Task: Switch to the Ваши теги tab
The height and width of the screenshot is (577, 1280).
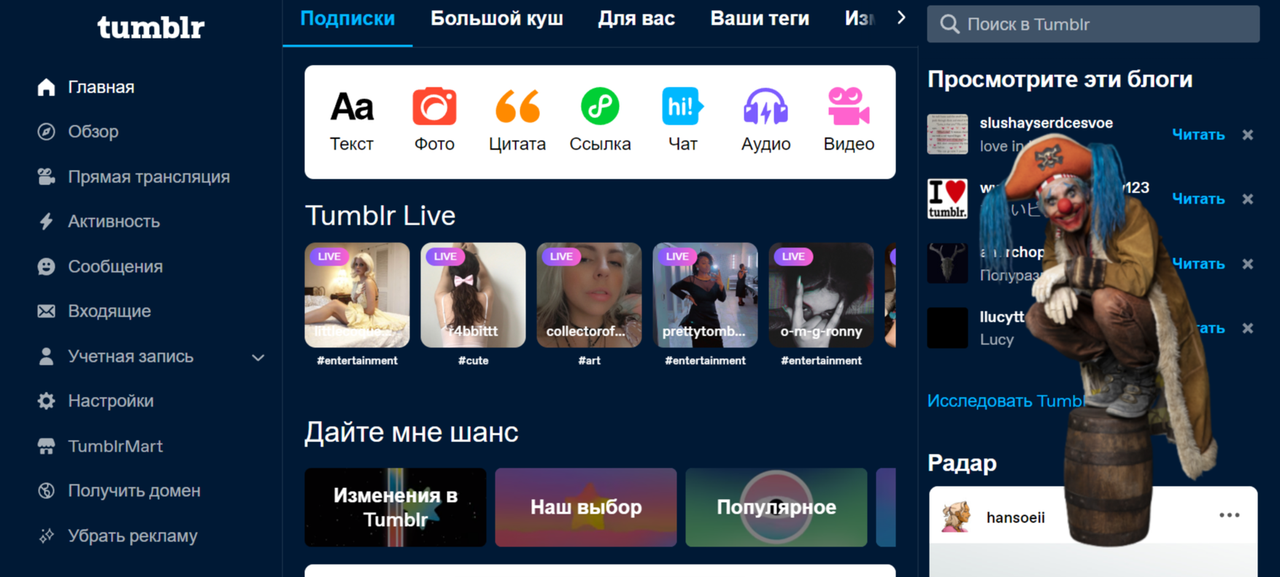Action: [760, 19]
